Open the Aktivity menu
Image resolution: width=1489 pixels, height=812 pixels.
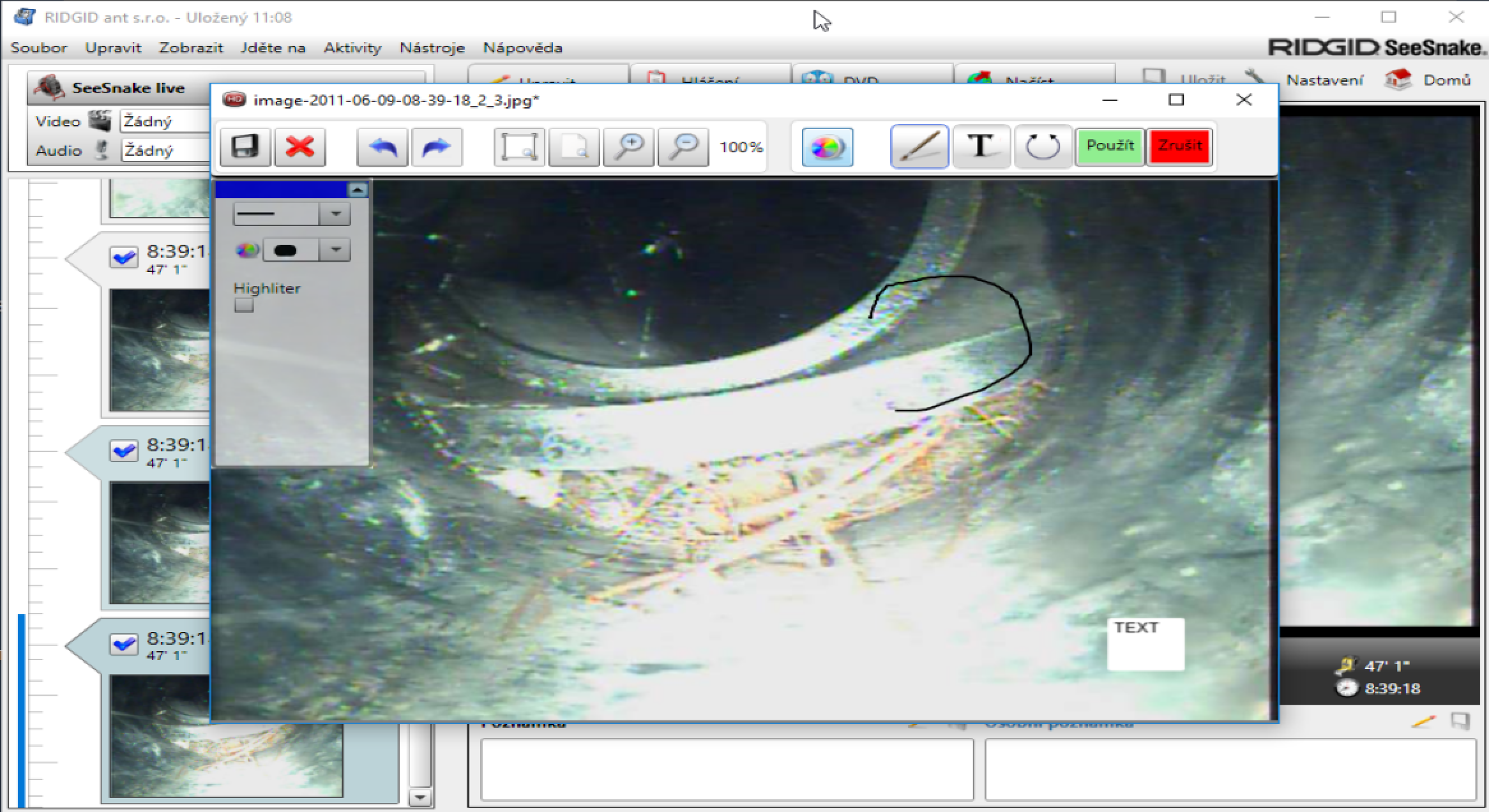coord(352,48)
